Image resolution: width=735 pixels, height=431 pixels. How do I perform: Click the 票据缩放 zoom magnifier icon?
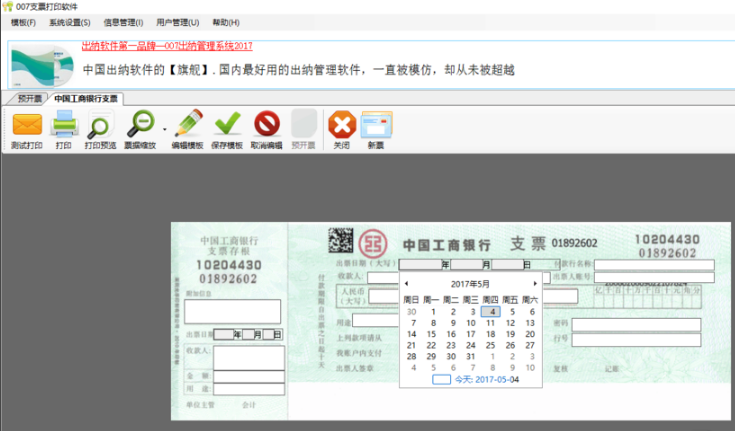click(141, 124)
